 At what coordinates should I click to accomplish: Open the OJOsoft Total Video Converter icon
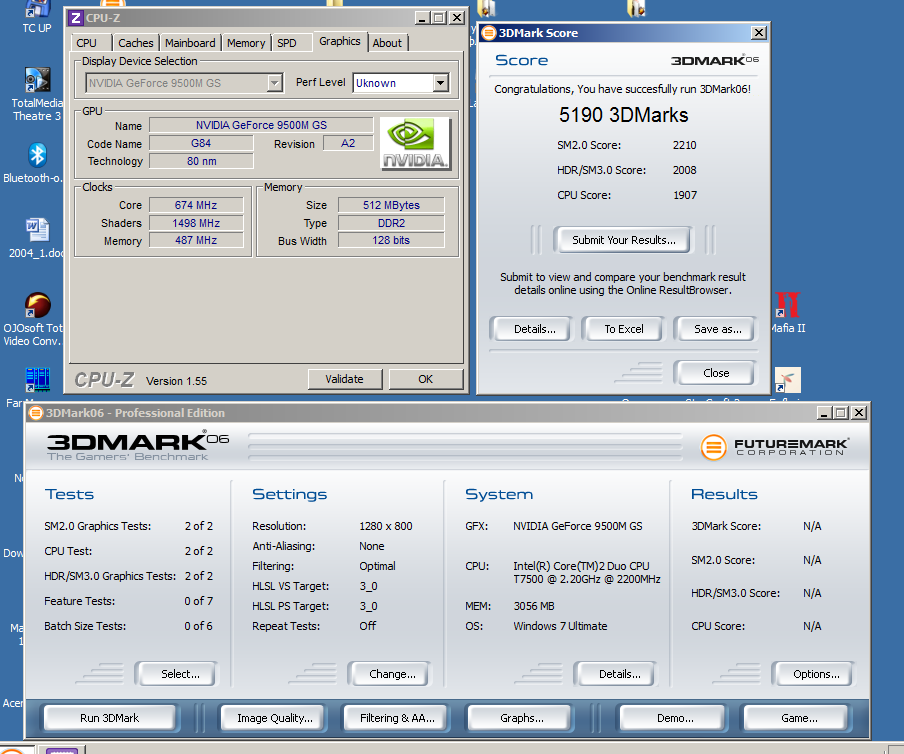[x=36, y=319]
